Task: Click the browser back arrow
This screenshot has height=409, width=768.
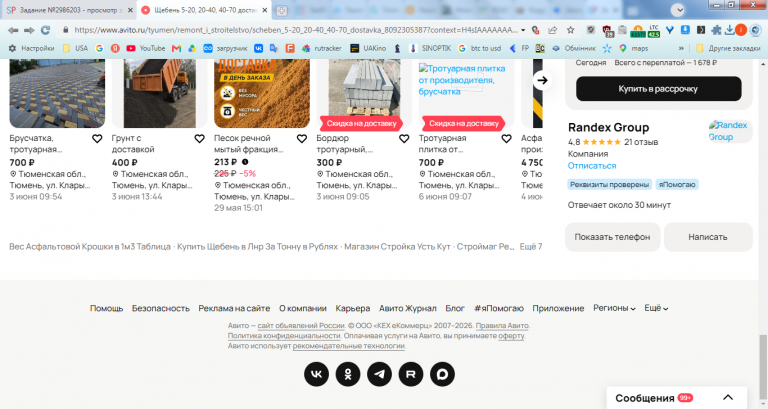Action: [x=13, y=30]
